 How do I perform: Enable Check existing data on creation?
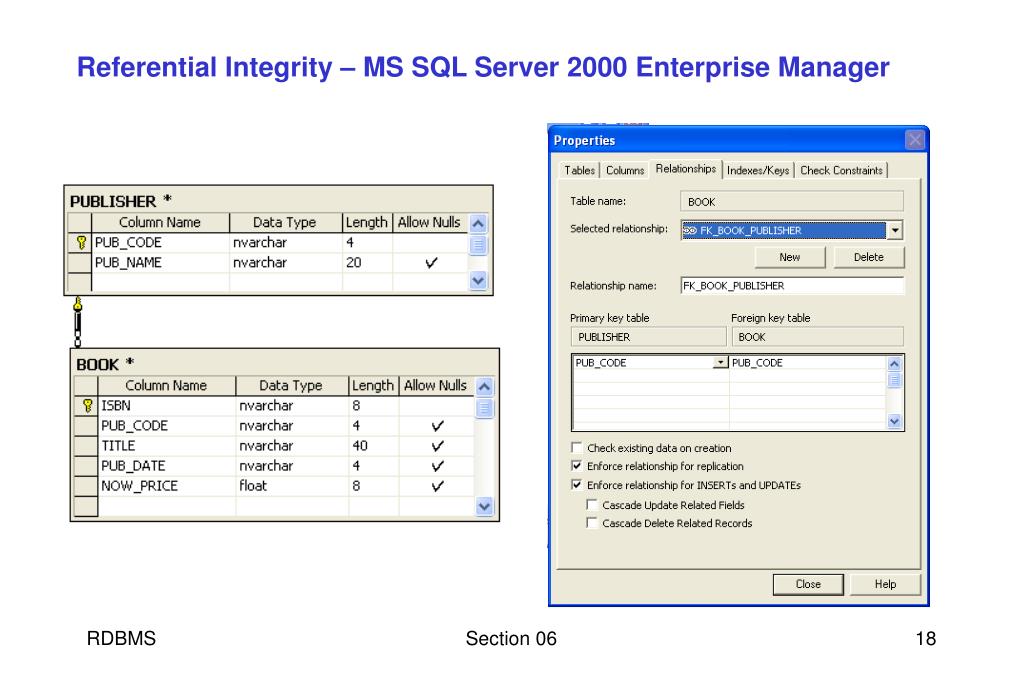point(576,448)
